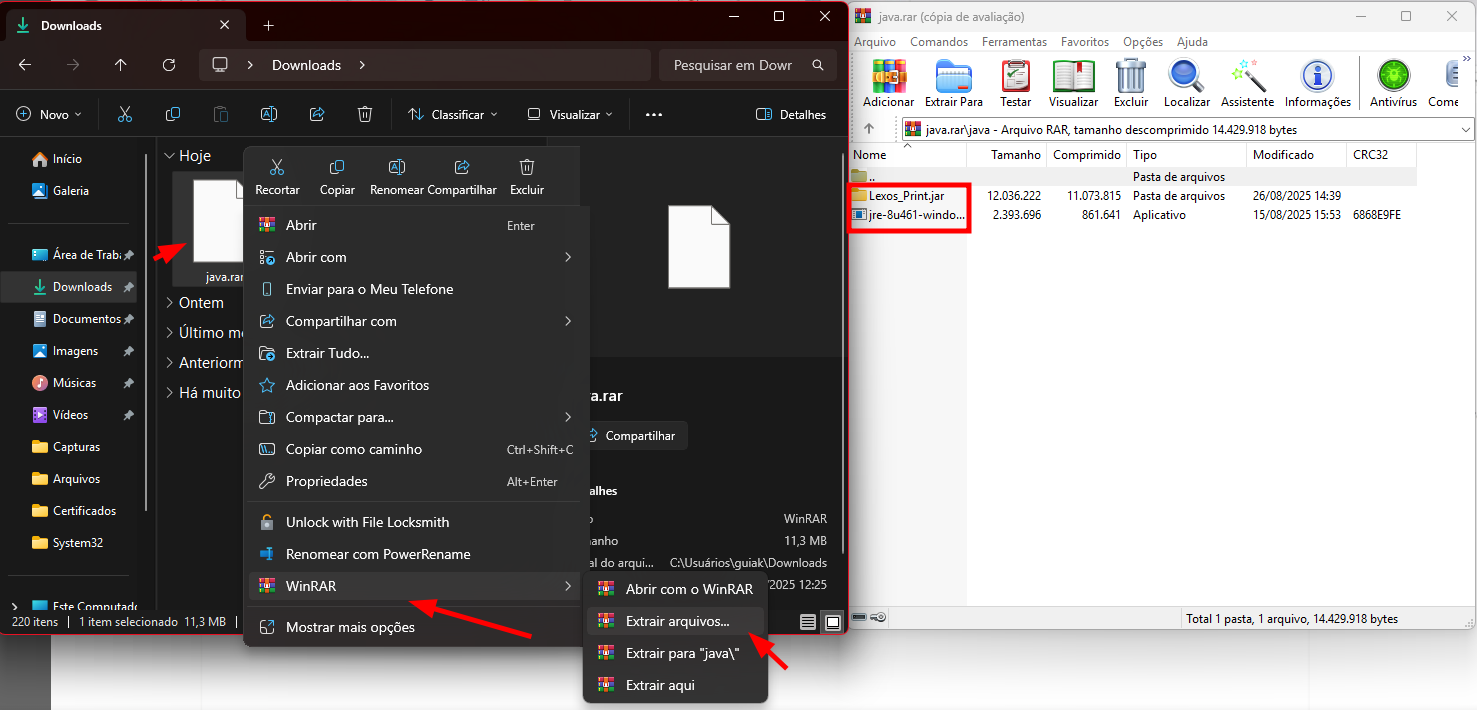This screenshot has width=1477, height=710.
Task: Expand Este Computador in the sidebar
Action: pyautogui.click(x=14, y=606)
